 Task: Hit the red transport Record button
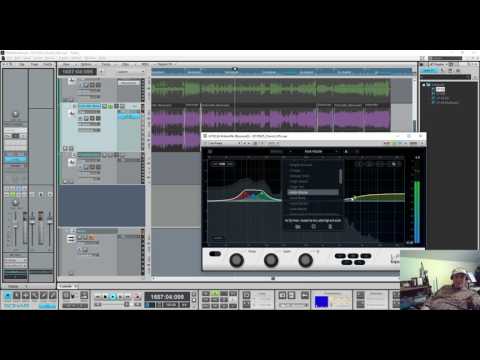point(137,296)
